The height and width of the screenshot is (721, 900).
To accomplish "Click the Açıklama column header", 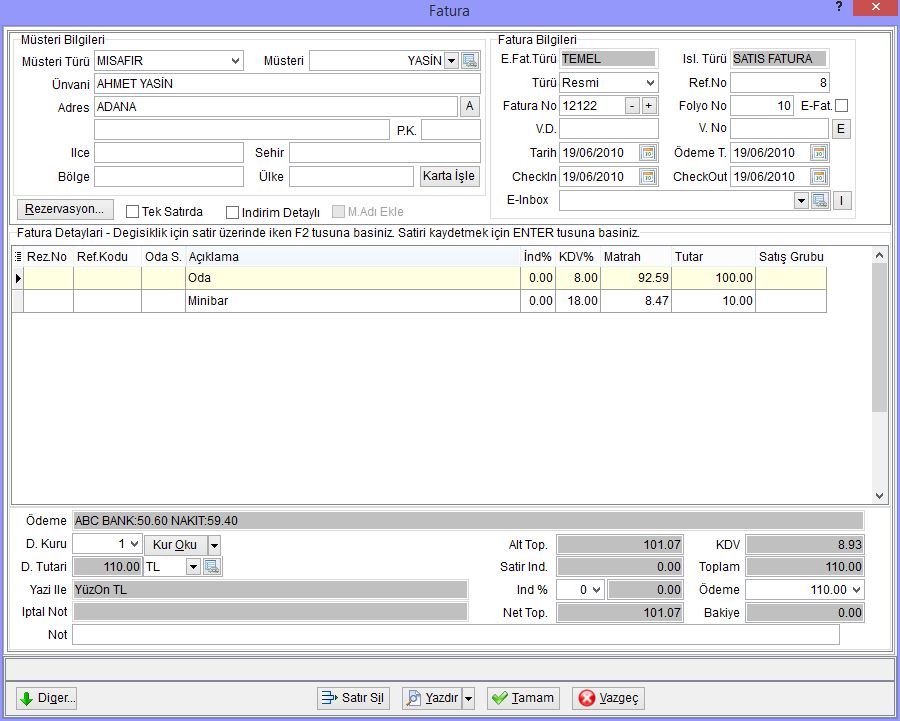I will point(352,257).
